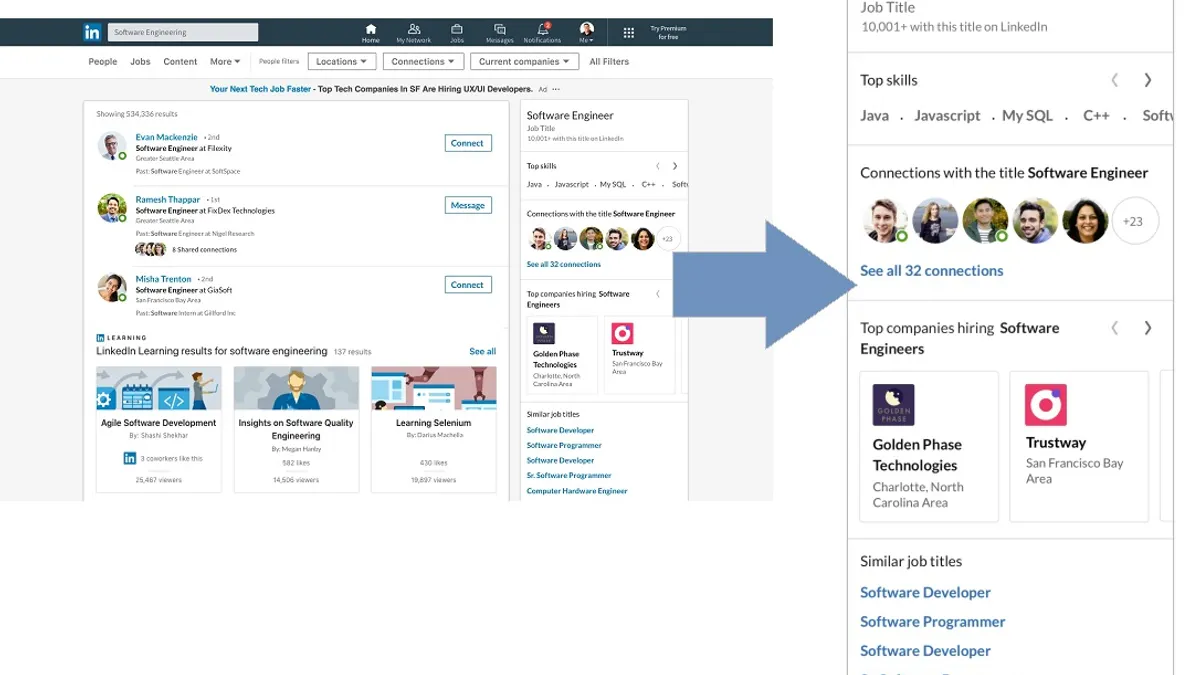
Task: Expand the More dropdown in the filter bar
Action: pos(225,62)
